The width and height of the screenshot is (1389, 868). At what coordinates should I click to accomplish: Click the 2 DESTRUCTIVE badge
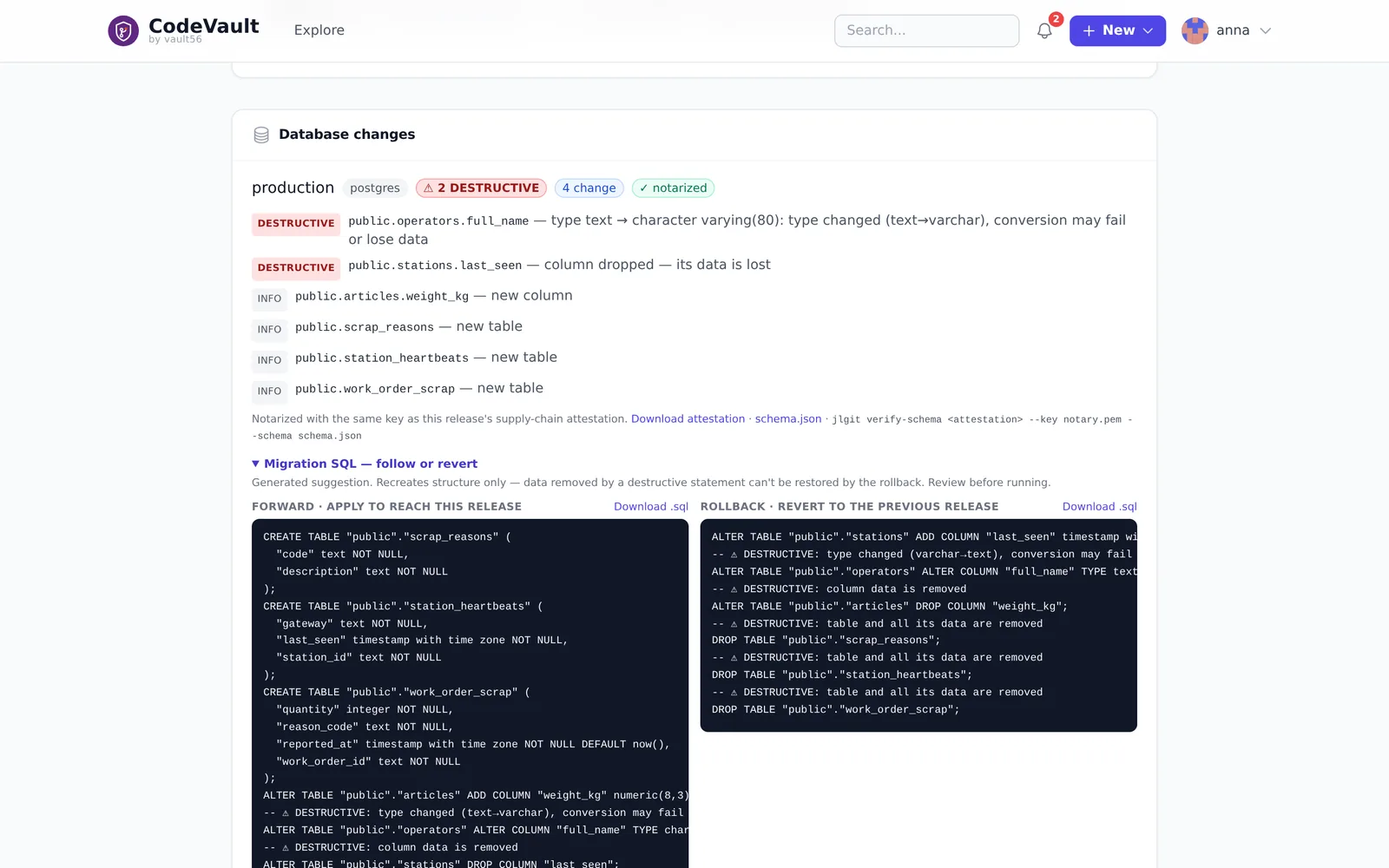click(481, 188)
